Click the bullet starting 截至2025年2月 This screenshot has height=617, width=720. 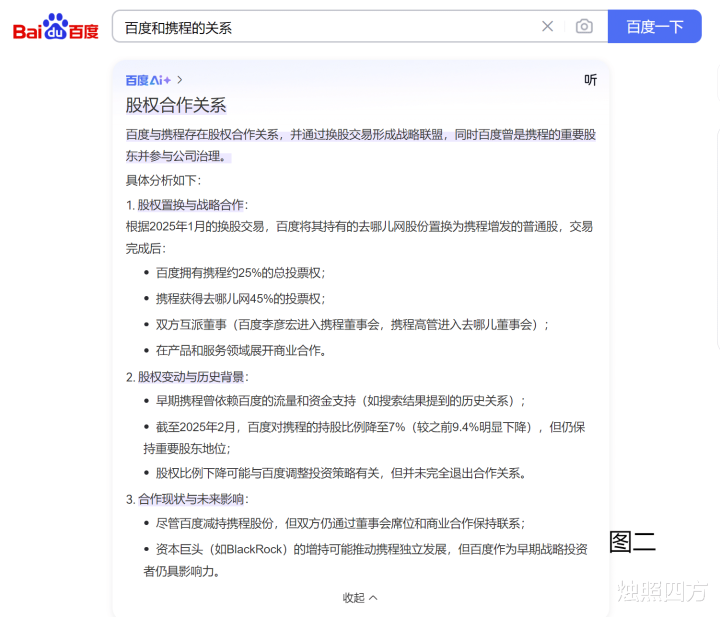364,438
